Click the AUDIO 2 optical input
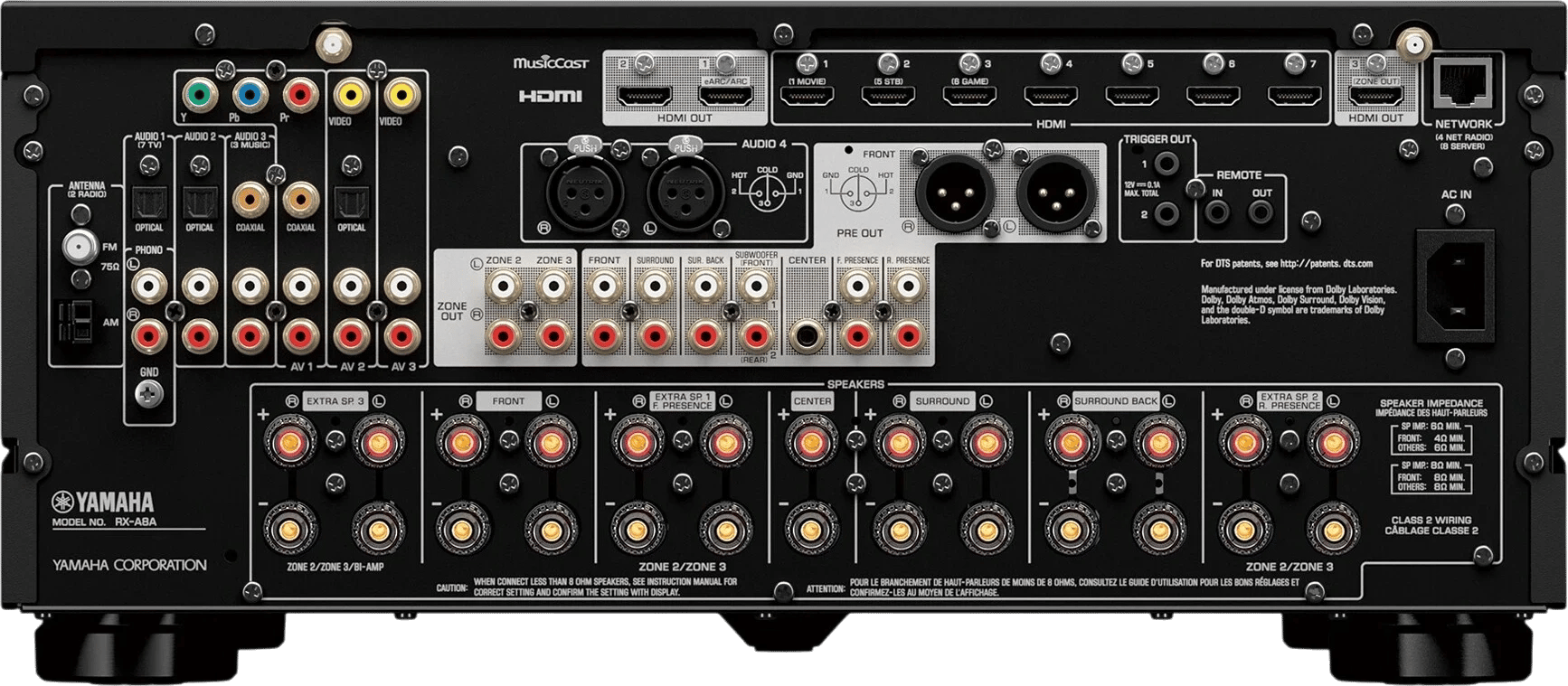The height and width of the screenshot is (686, 1568). tap(200, 202)
